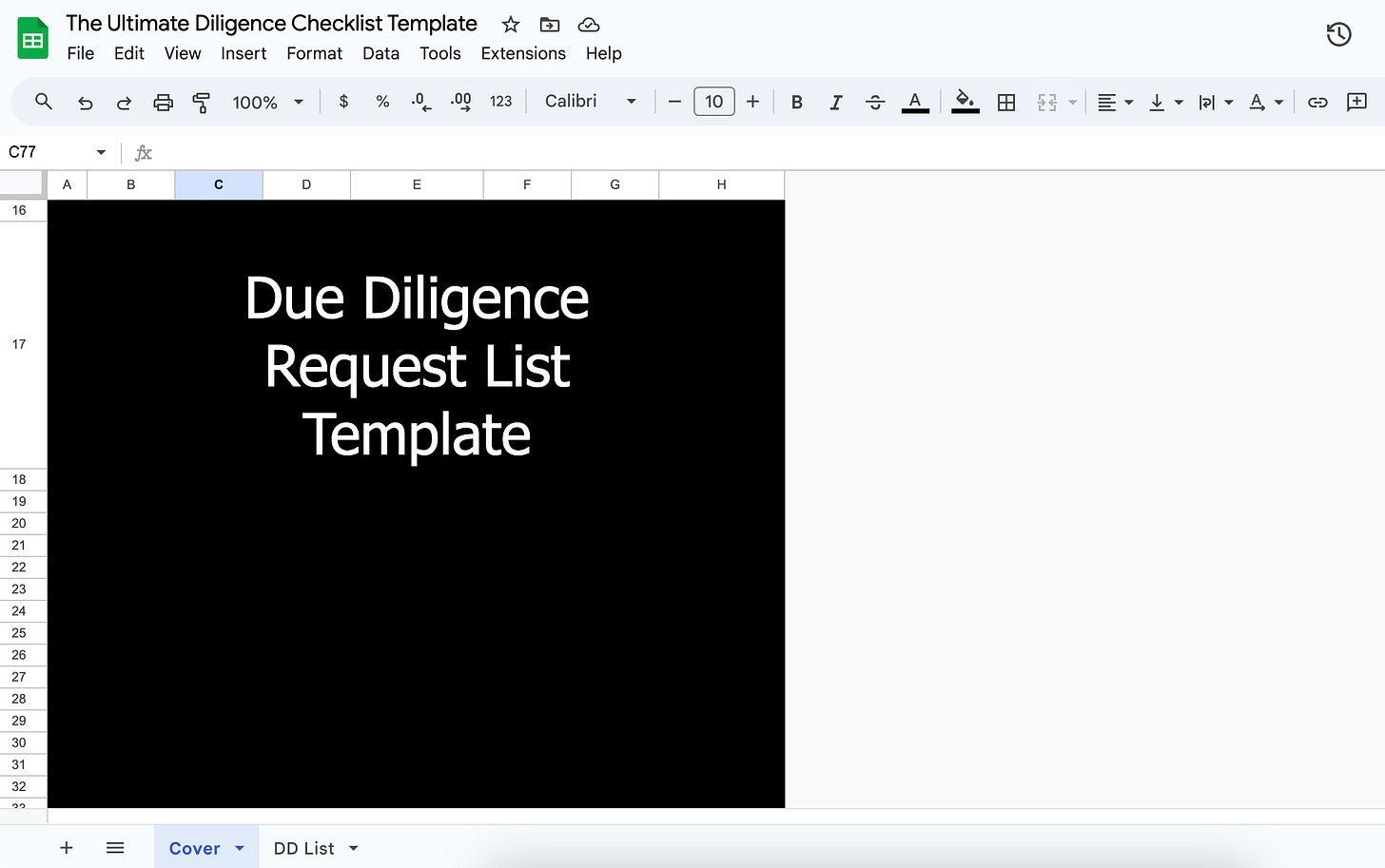Apply strikethrough to selected text
The height and width of the screenshot is (868, 1385).
tap(874, 102)
